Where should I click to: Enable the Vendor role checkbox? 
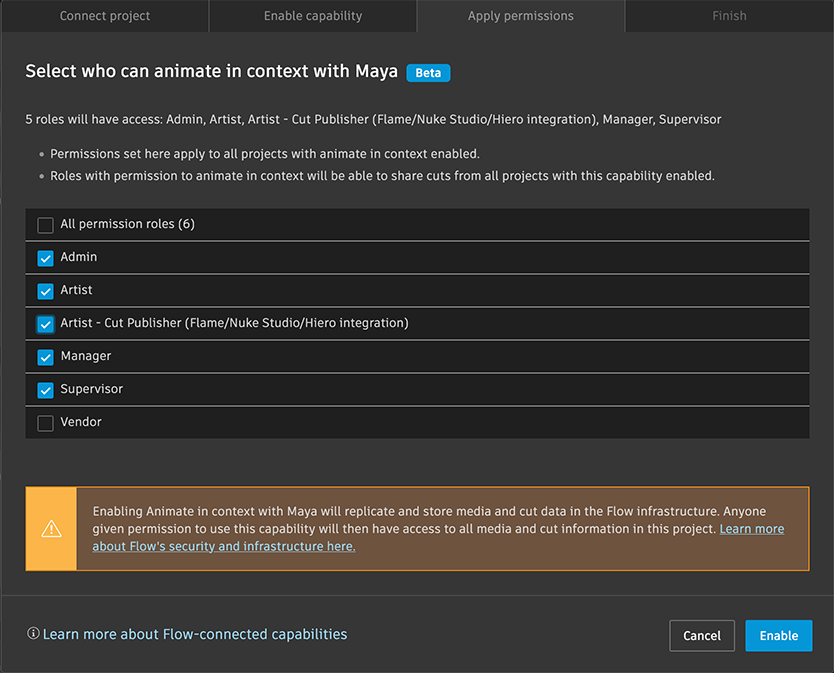pos(45,423)
